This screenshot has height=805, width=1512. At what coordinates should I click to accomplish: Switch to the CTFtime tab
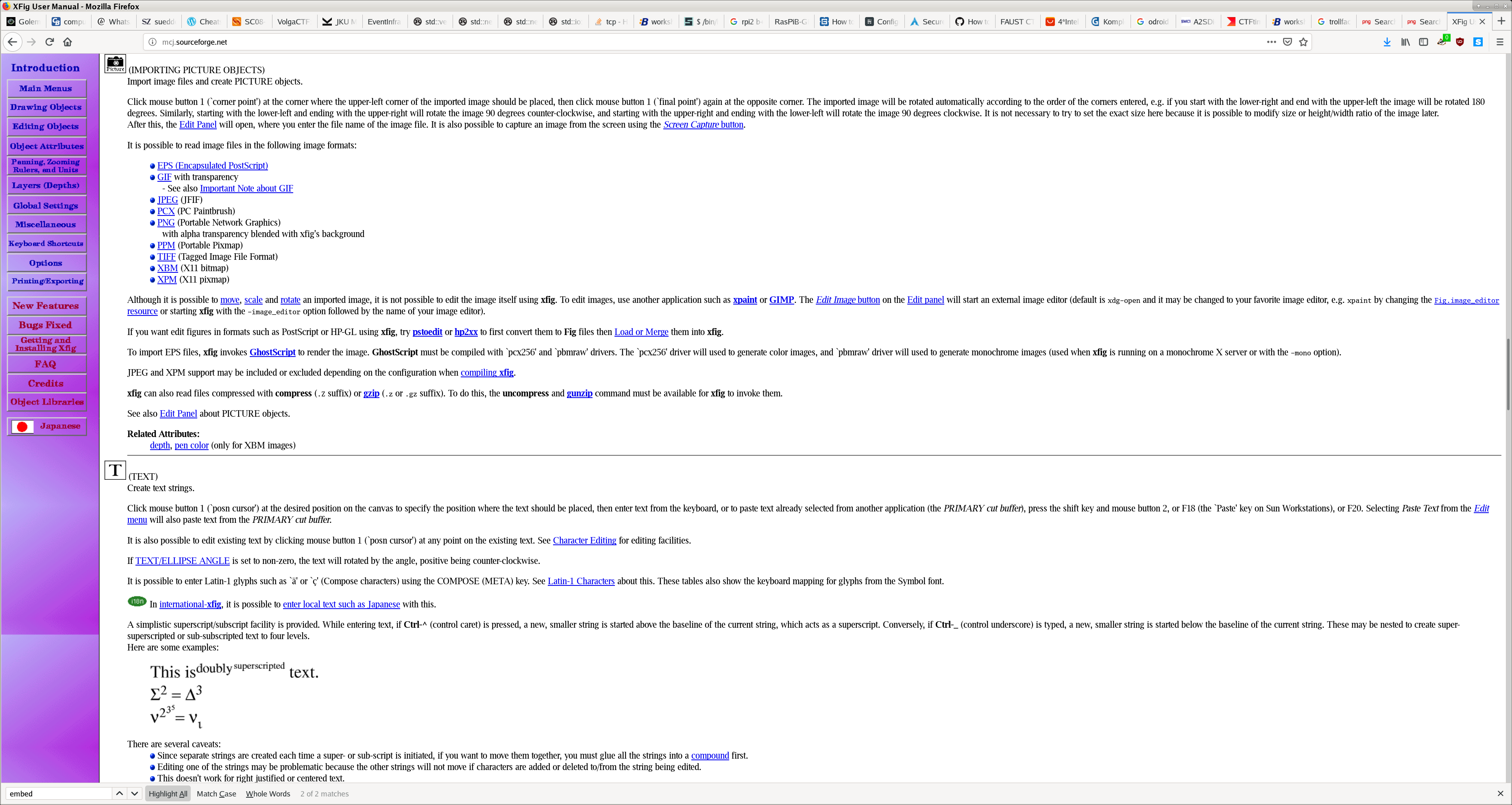coord(1243,22)
